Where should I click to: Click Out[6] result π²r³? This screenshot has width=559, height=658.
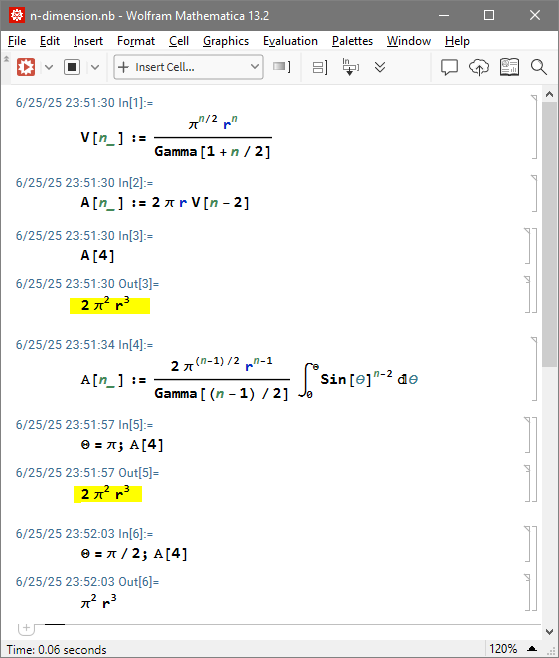tap(98, 603)
